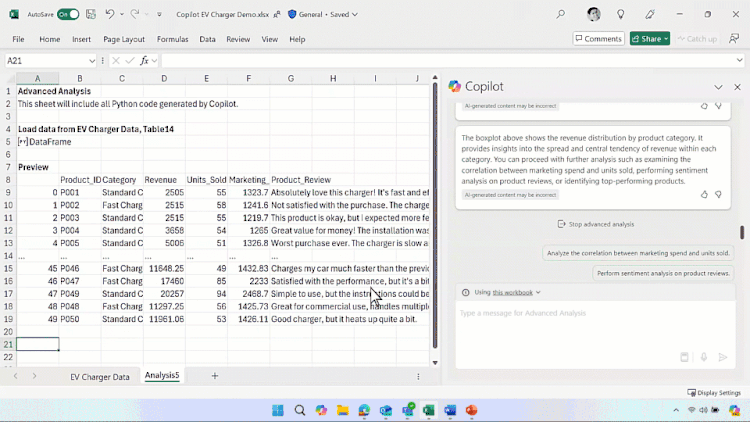Click the Insert Function fx icon
The width and height of the screenshot is (750, 422).
click(x=144, y=61)
